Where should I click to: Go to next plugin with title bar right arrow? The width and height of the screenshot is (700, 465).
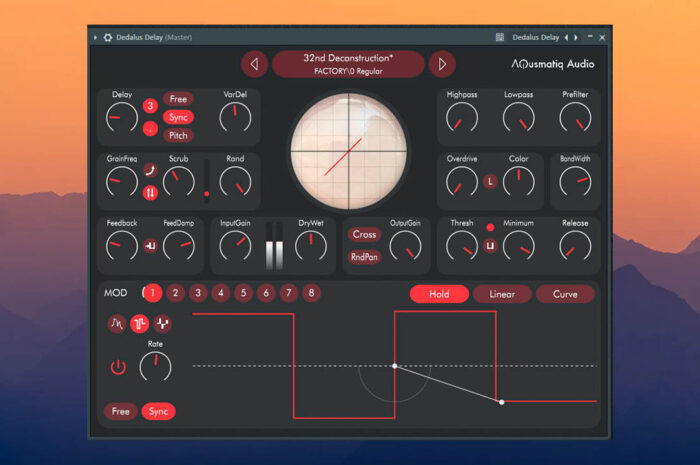pos(576,37)
